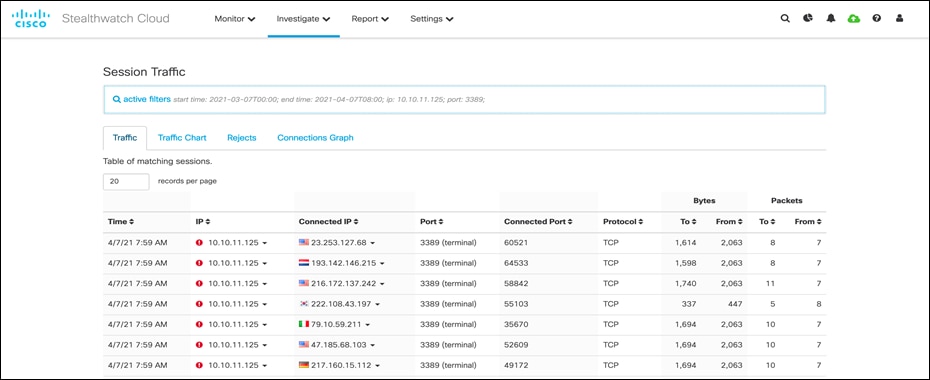Click the Italian flag beside 79.10.59.211

click(x=304, y=324)
